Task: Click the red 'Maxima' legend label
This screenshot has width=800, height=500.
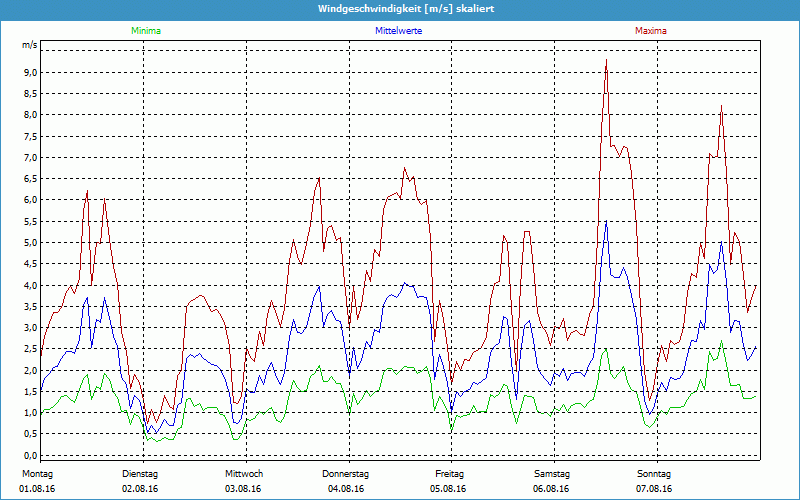Action: point(651,31)
